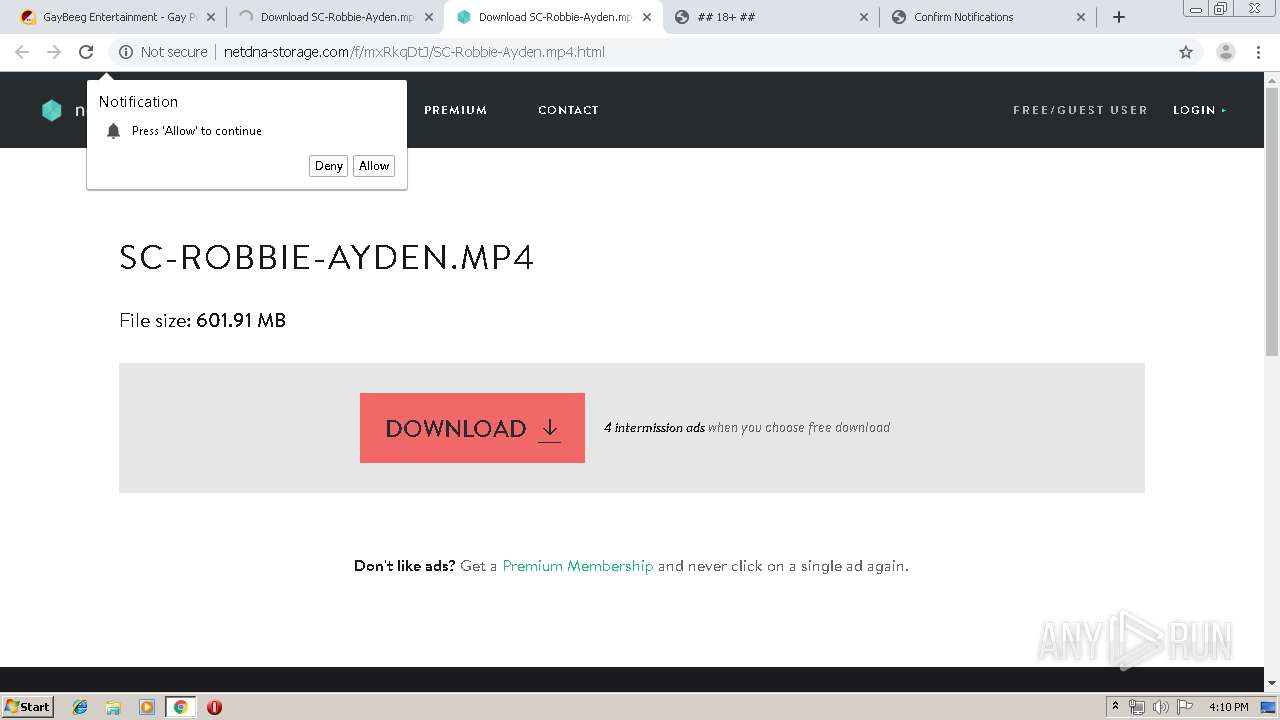The height and width of the screenshot is (720, 1280).
Task: Switch to the GayBeeg Entertainment tab
Action: pos(110,17)
